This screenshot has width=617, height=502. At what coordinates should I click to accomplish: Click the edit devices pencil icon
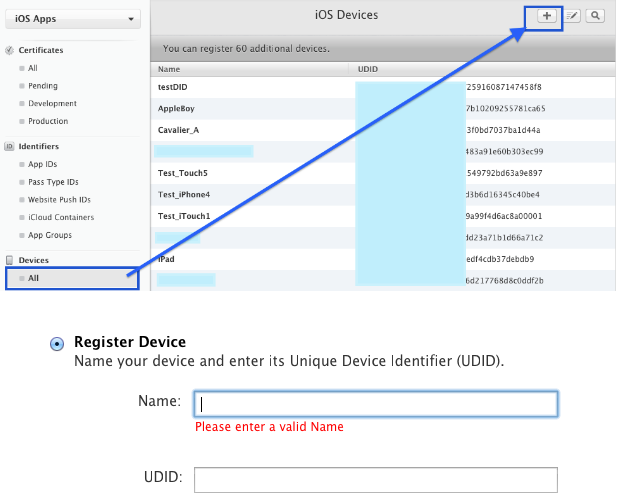click(573, 16)
